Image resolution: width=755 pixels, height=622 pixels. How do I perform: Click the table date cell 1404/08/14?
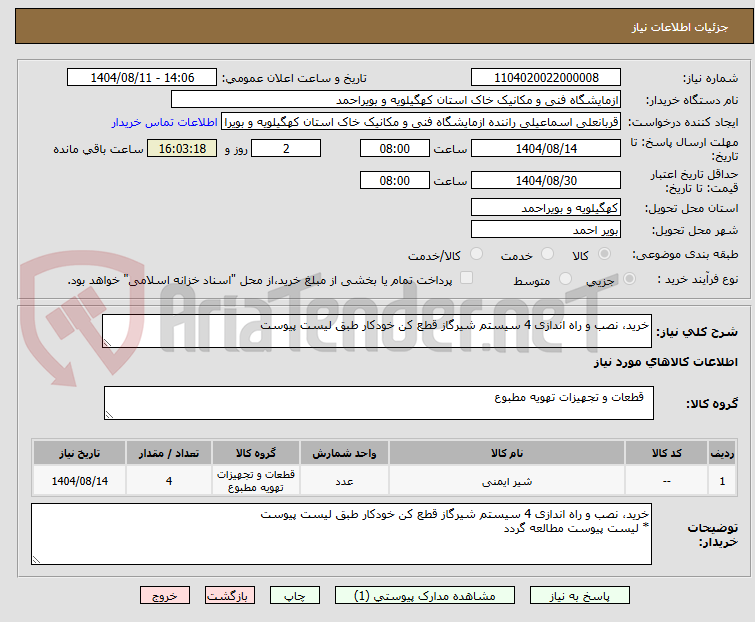click(79, 481)
